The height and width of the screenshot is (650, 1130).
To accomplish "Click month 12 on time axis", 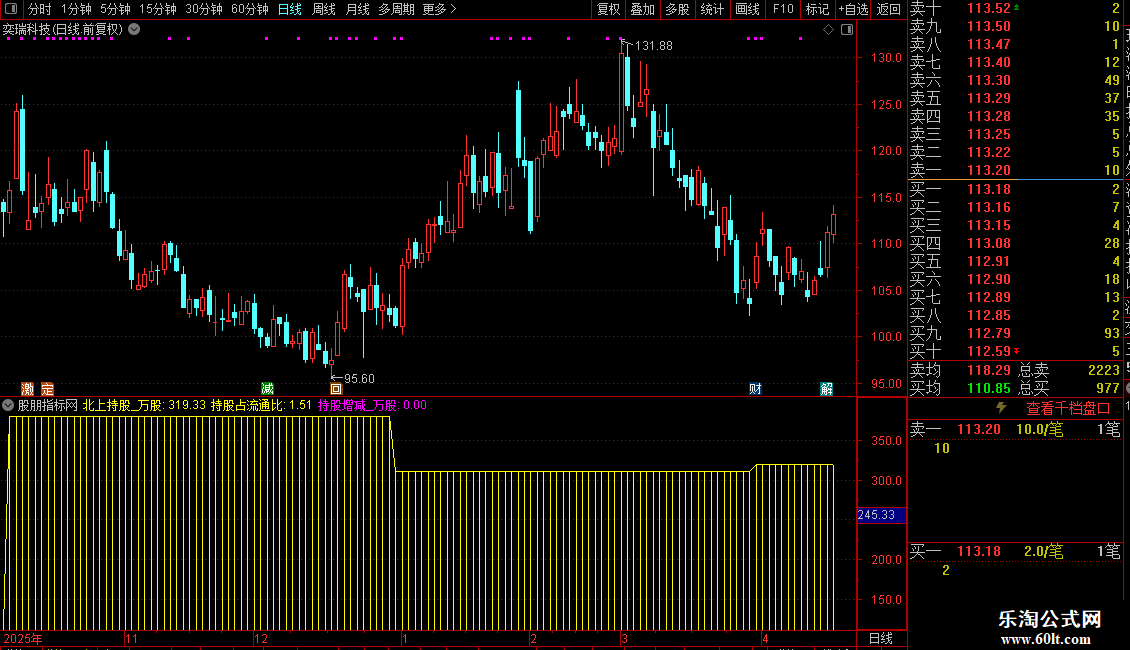I will pyautogui.click(x=261, y=638).
